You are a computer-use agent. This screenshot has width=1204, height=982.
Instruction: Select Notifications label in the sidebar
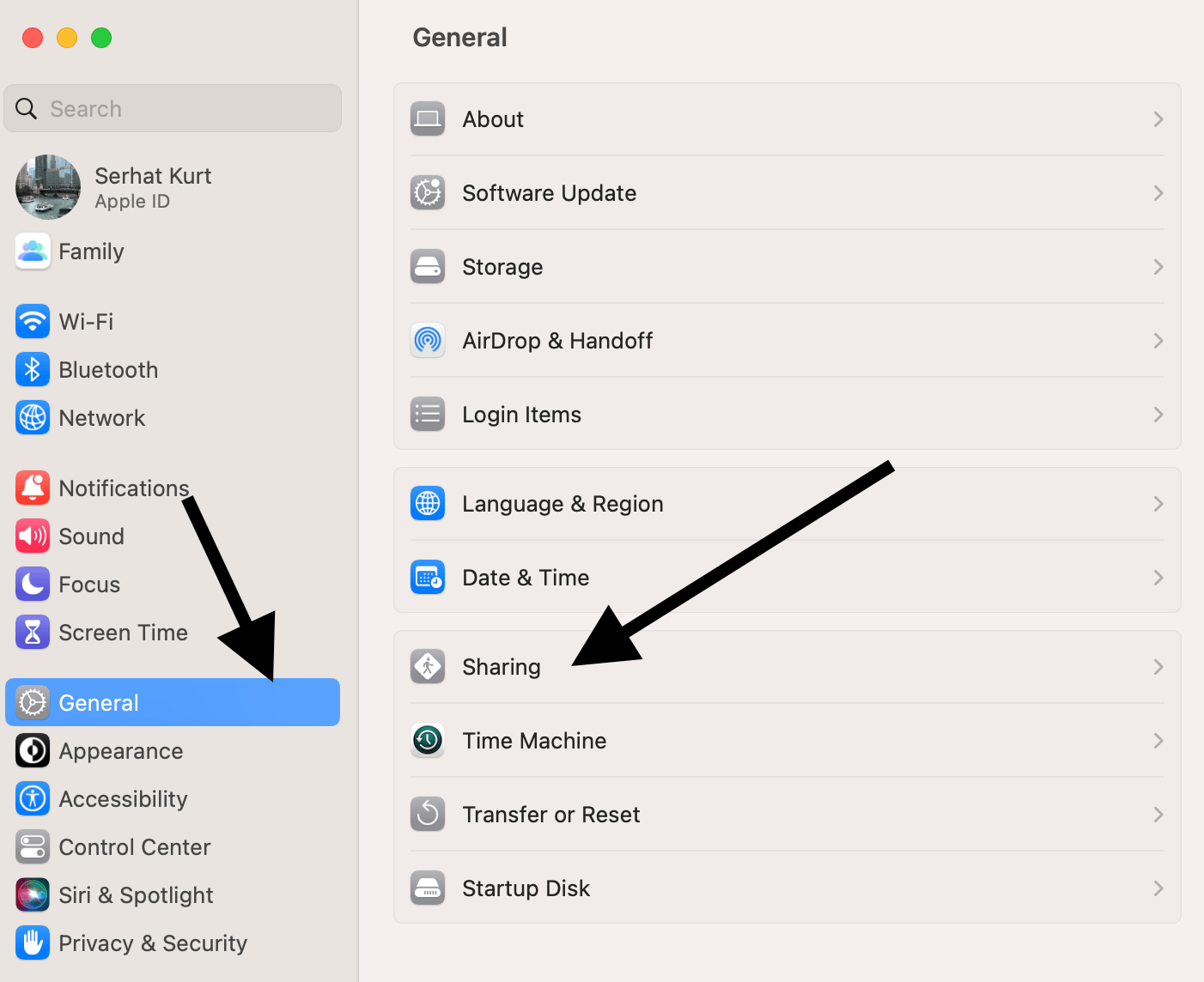(124, 488)
